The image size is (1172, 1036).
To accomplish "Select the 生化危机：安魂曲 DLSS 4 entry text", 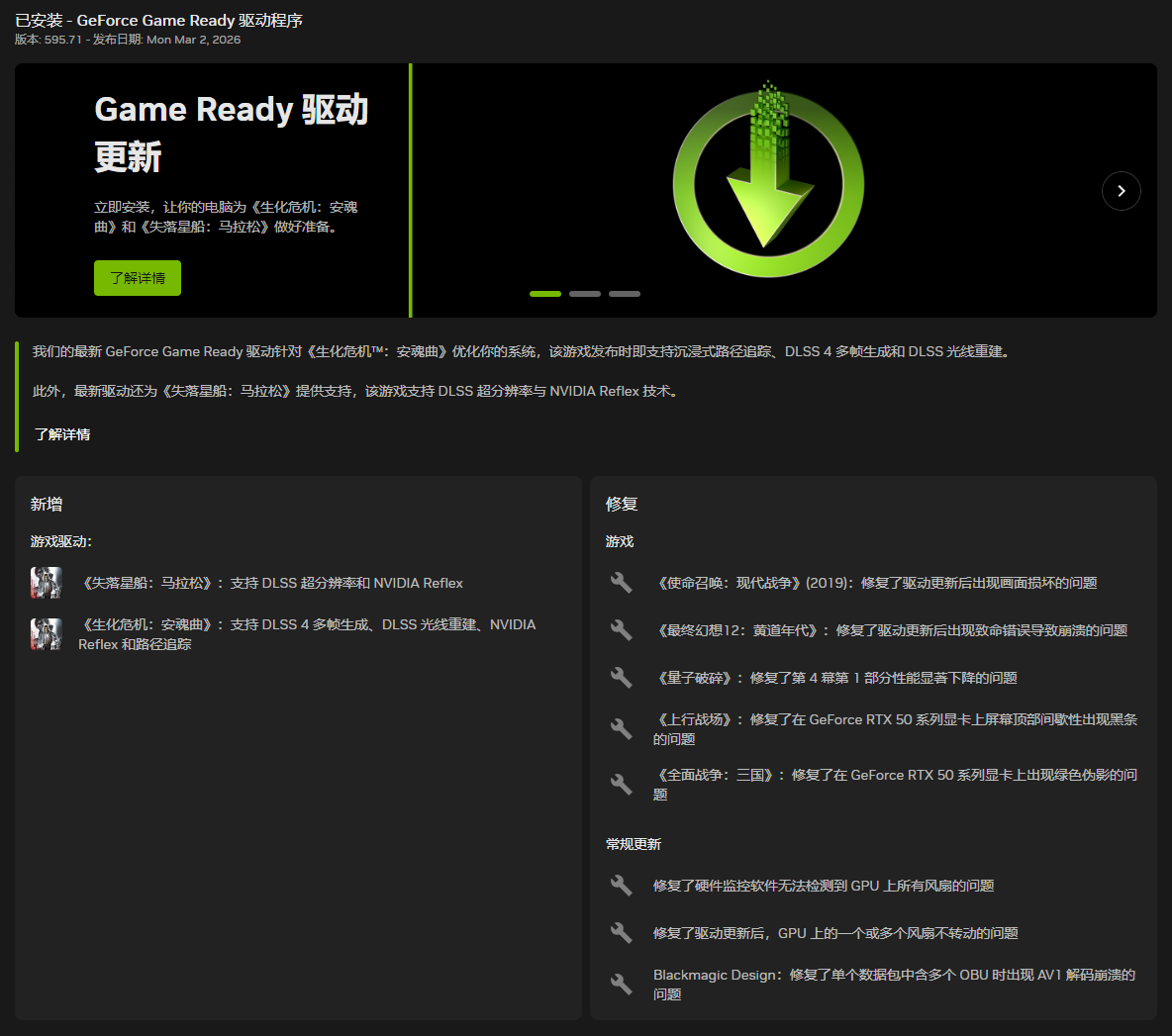I will tap(307, 634).
